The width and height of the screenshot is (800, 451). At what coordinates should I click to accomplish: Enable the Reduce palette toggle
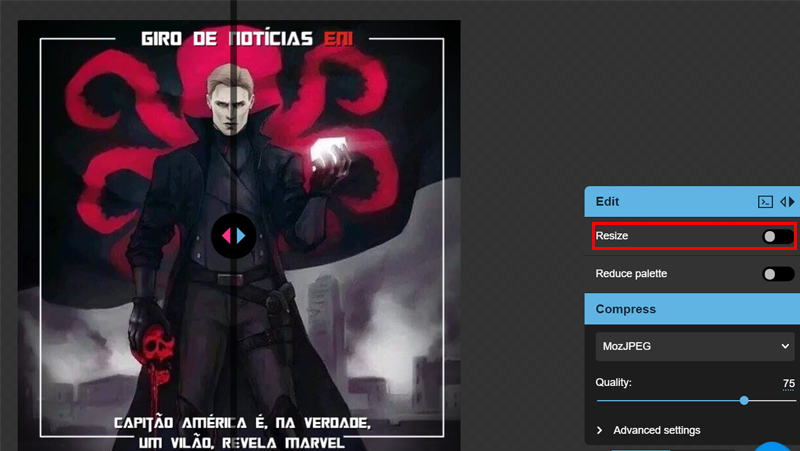pyautogui.click(x=778, y=274)
